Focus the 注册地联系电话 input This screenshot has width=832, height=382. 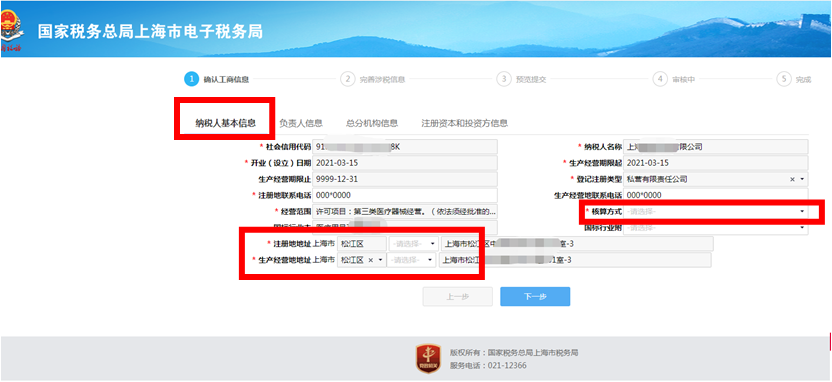(405, 195)
